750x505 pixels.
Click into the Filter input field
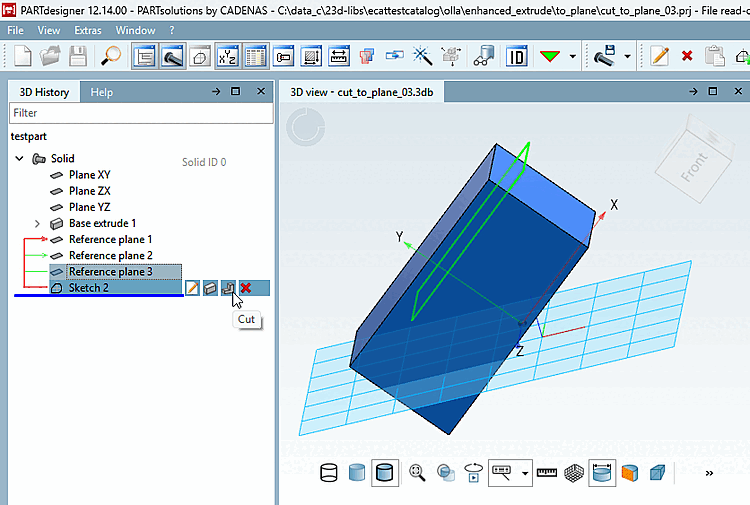tap(141, 113)
